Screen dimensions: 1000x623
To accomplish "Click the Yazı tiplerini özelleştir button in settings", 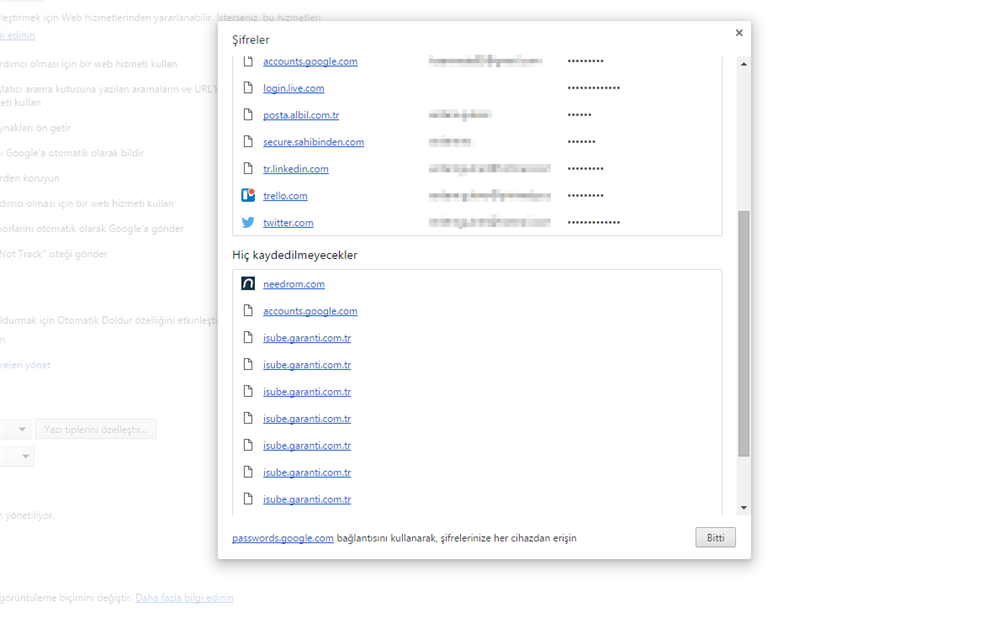I will [96, 429].
